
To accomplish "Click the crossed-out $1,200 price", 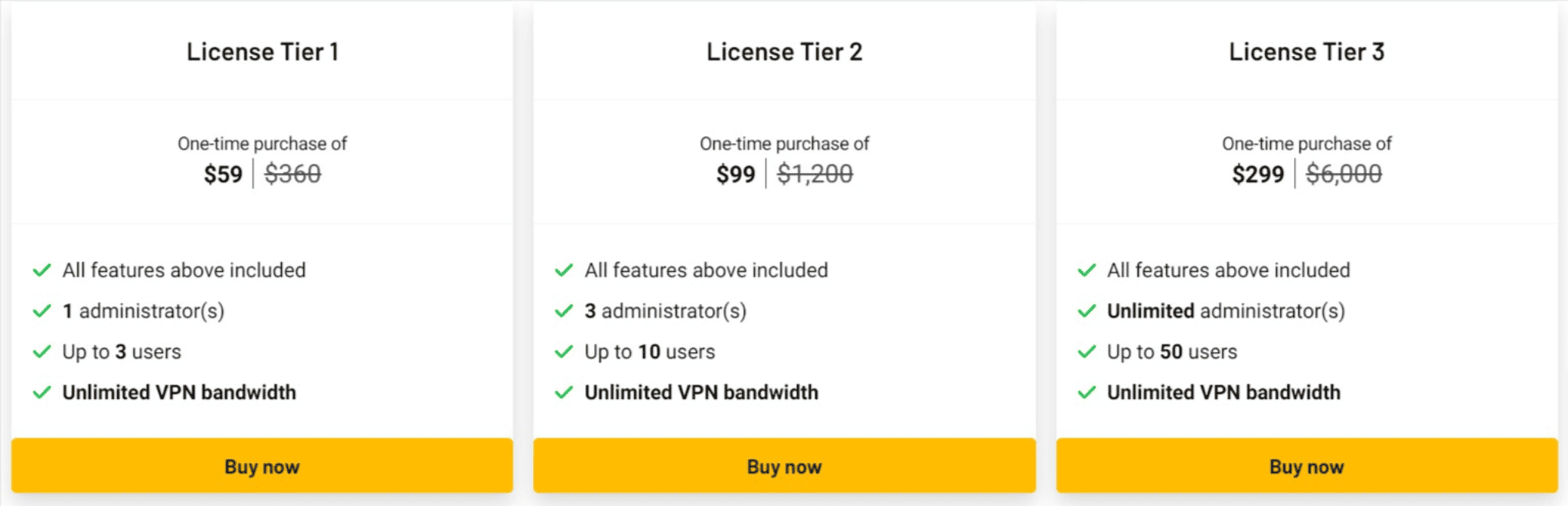I will tap(815, 175).
